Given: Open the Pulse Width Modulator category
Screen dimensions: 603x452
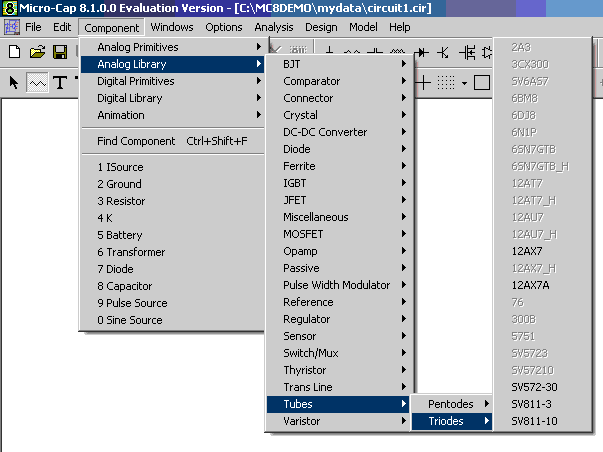Looking at the screenshot, I should pos(340,285).
